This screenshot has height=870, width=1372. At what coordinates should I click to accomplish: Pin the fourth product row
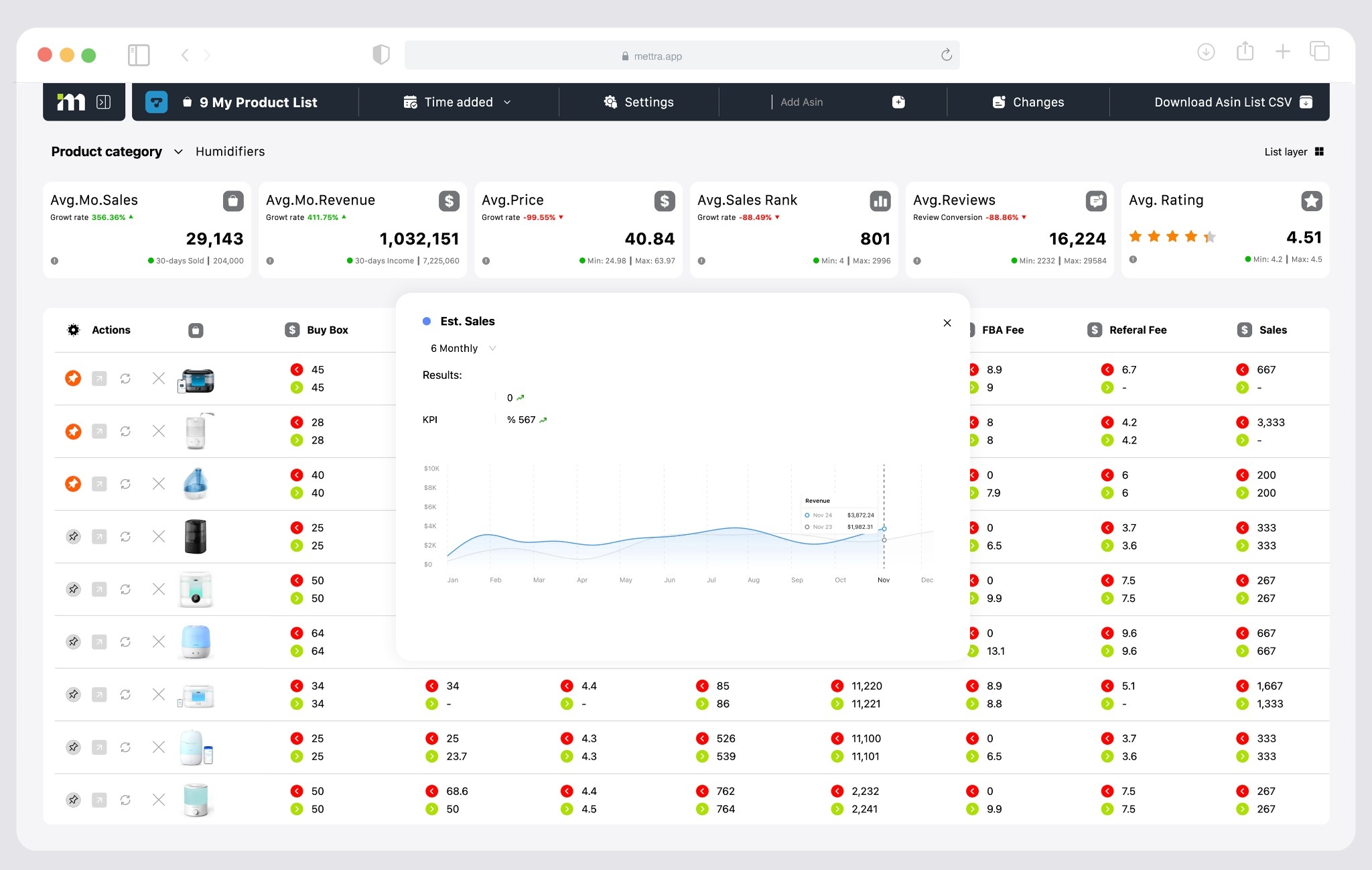pyautogui.click(x=74, y=537)
